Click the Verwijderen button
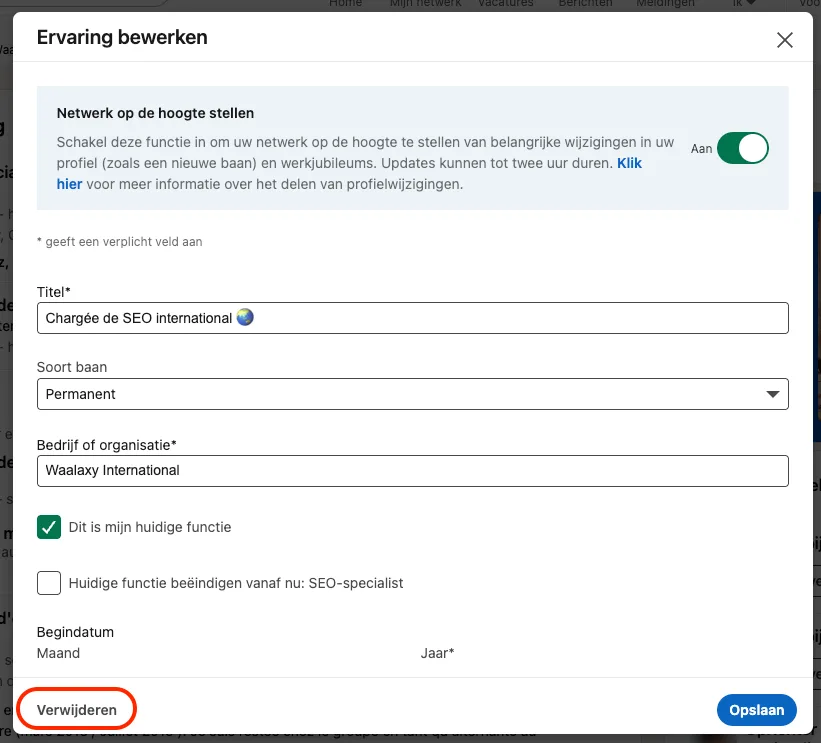 [76, 710]
